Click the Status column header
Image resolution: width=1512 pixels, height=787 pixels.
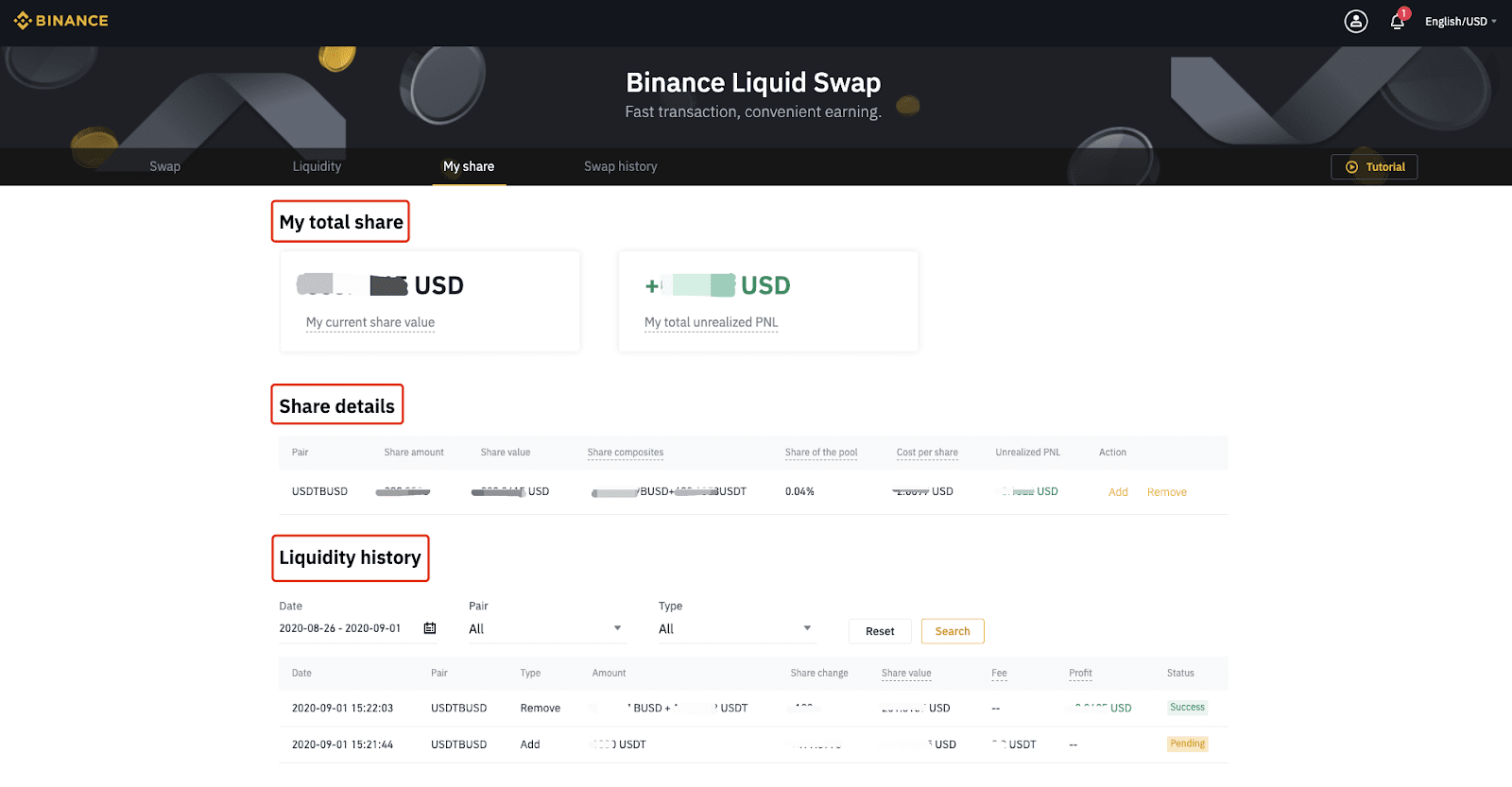click(x=1180, y=674)
